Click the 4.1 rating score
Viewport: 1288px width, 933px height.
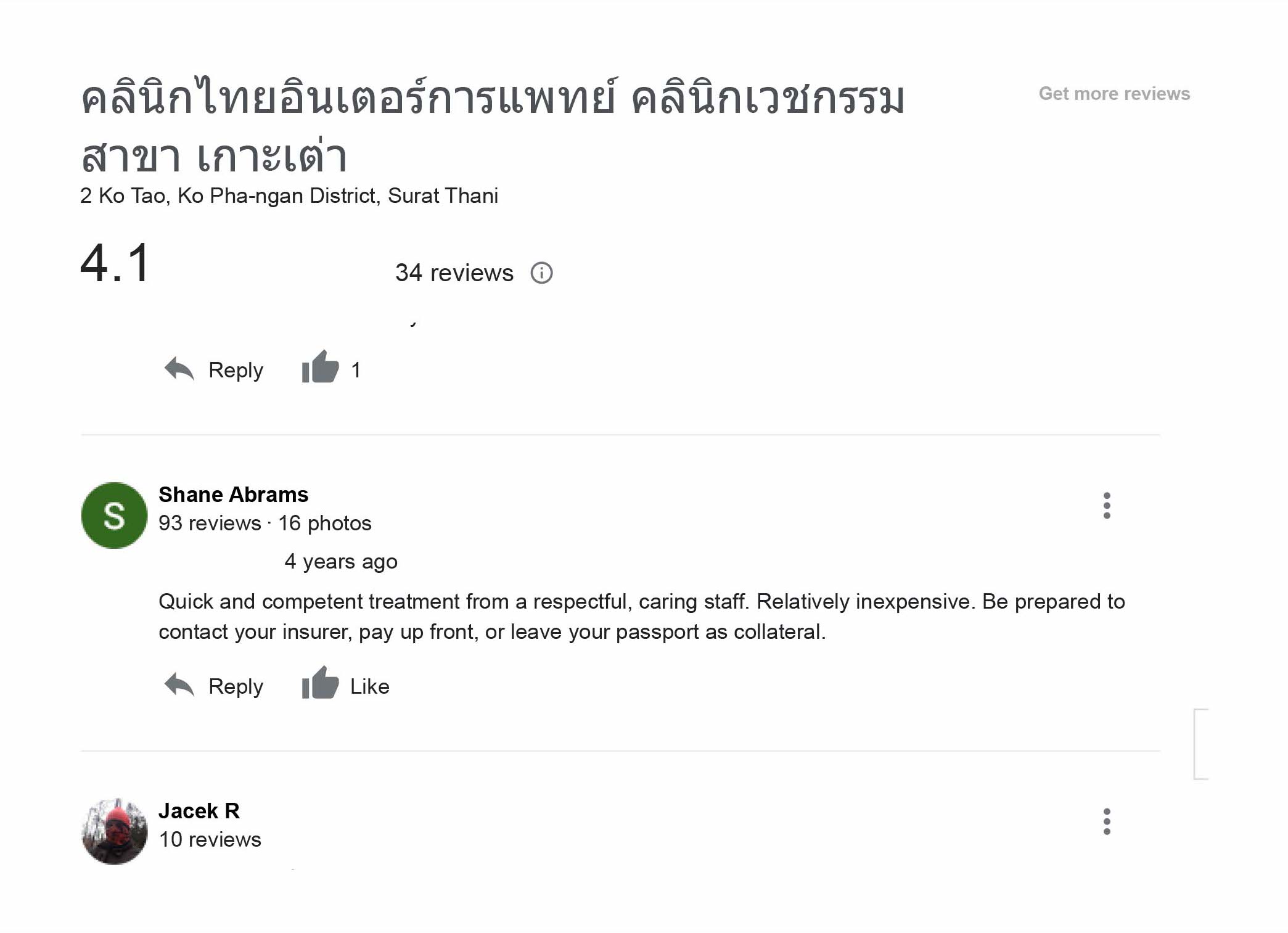(115, 263)
